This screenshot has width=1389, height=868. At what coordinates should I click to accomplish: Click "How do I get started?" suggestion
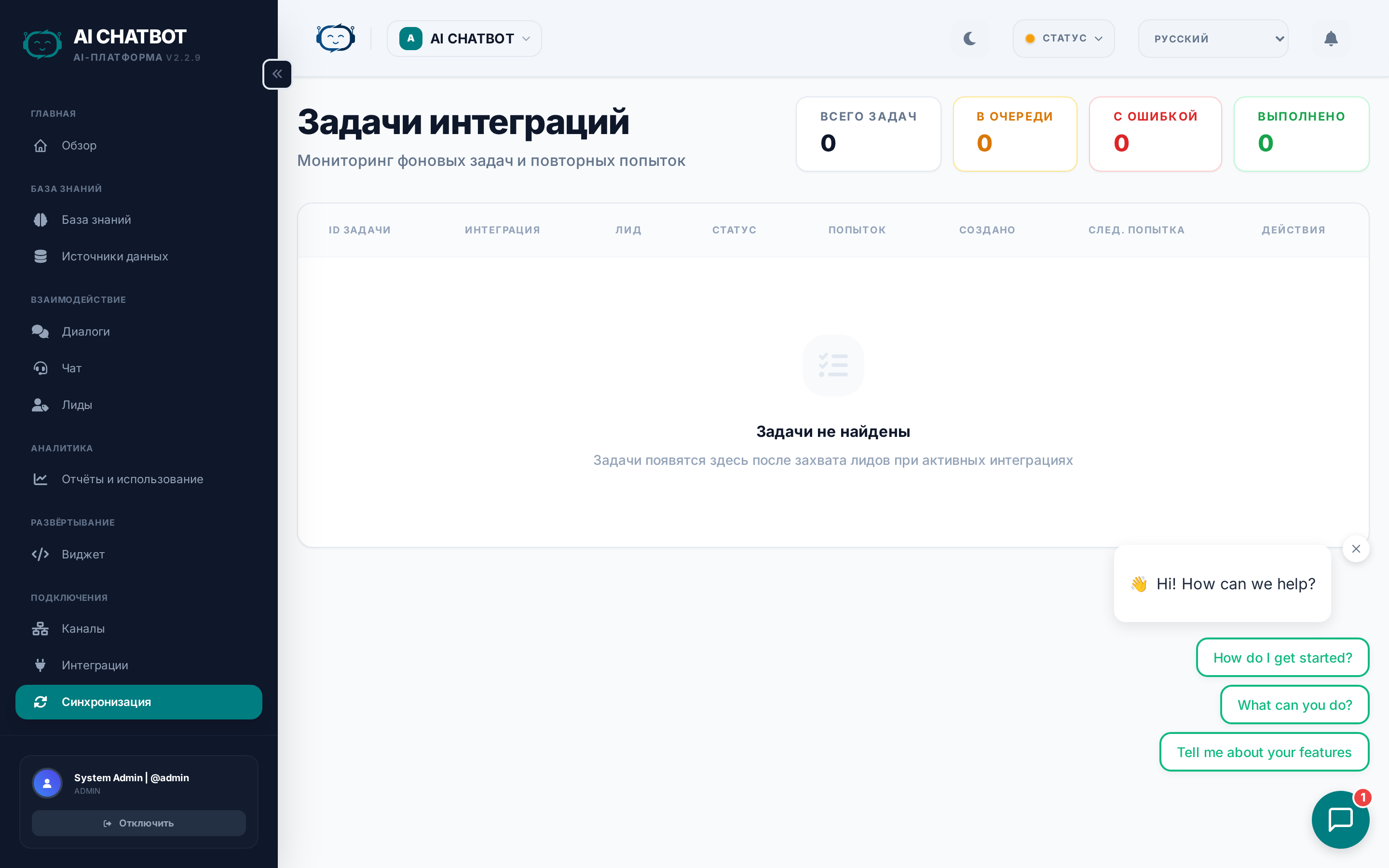point(1282,657)
